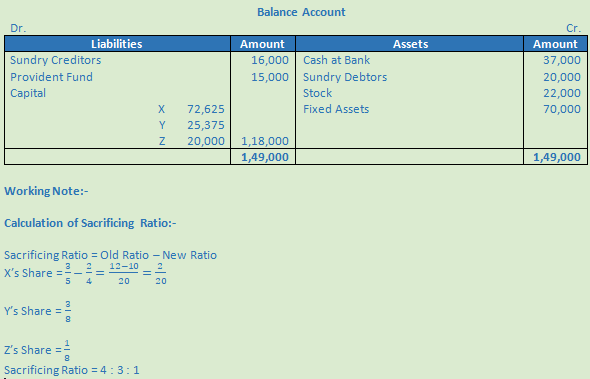This screenshot has height=379, width=590.
Task: Select the 1,18,000 capital total
Action: click(x=265, y=141)
